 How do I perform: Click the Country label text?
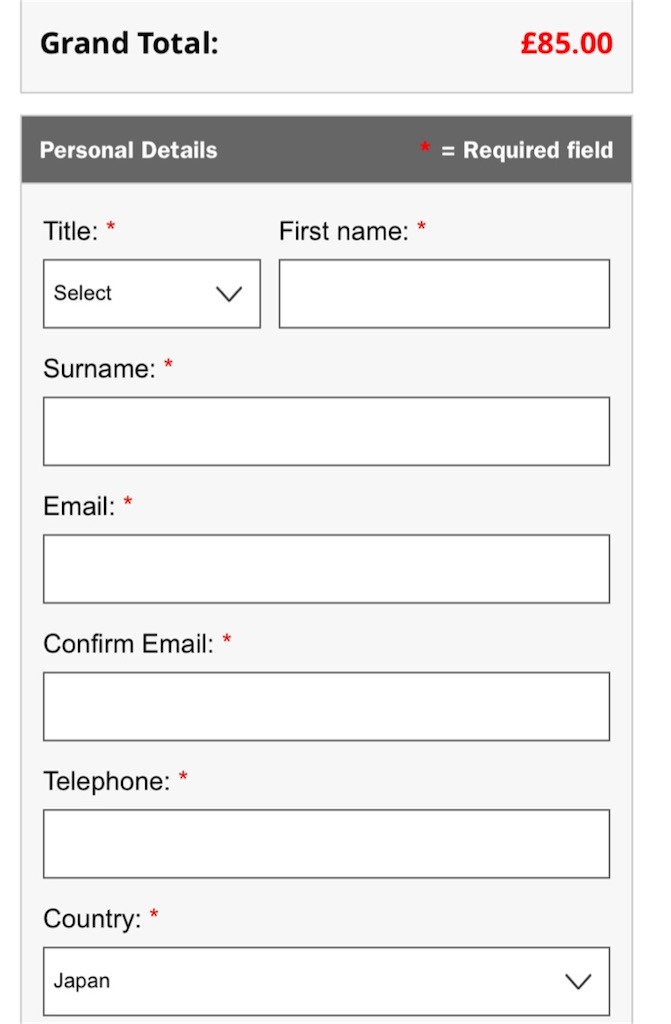point(92,920)
